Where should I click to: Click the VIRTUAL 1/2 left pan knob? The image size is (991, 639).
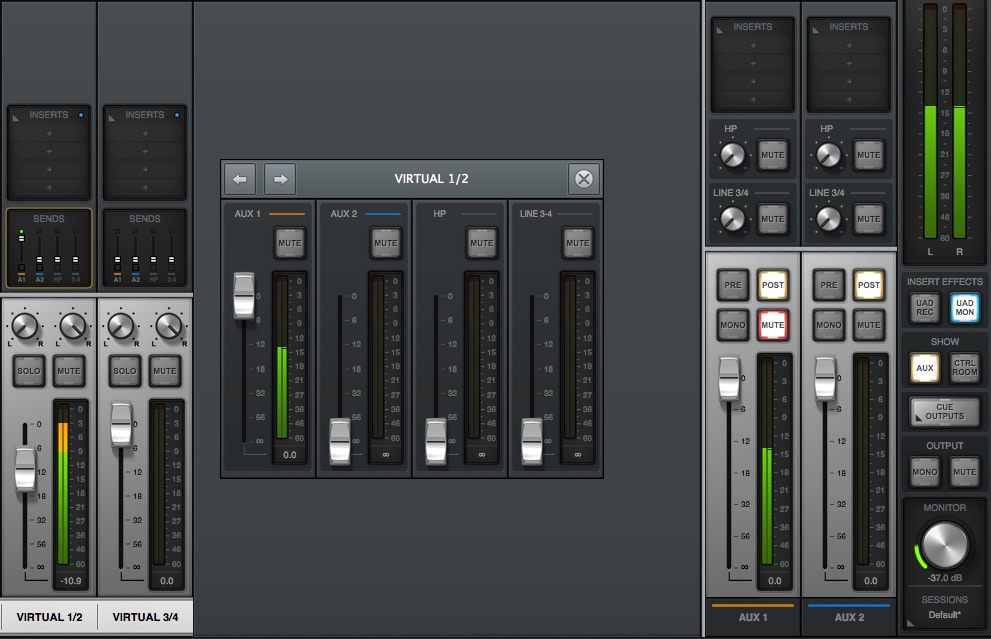23,325
